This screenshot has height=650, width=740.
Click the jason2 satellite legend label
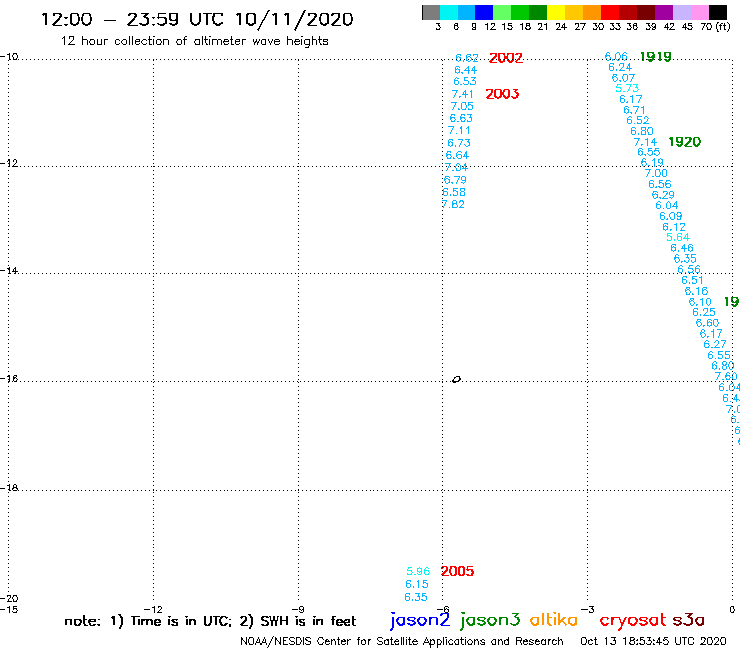420,620
